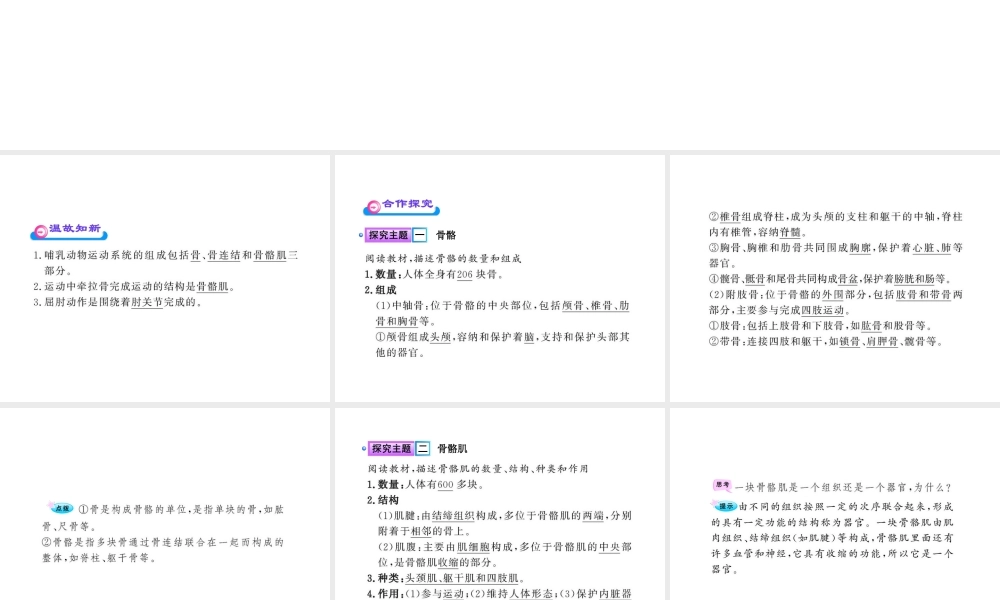The image size is (1000, 600).
Task: Click the underlined answer 206
Action: 464,274
